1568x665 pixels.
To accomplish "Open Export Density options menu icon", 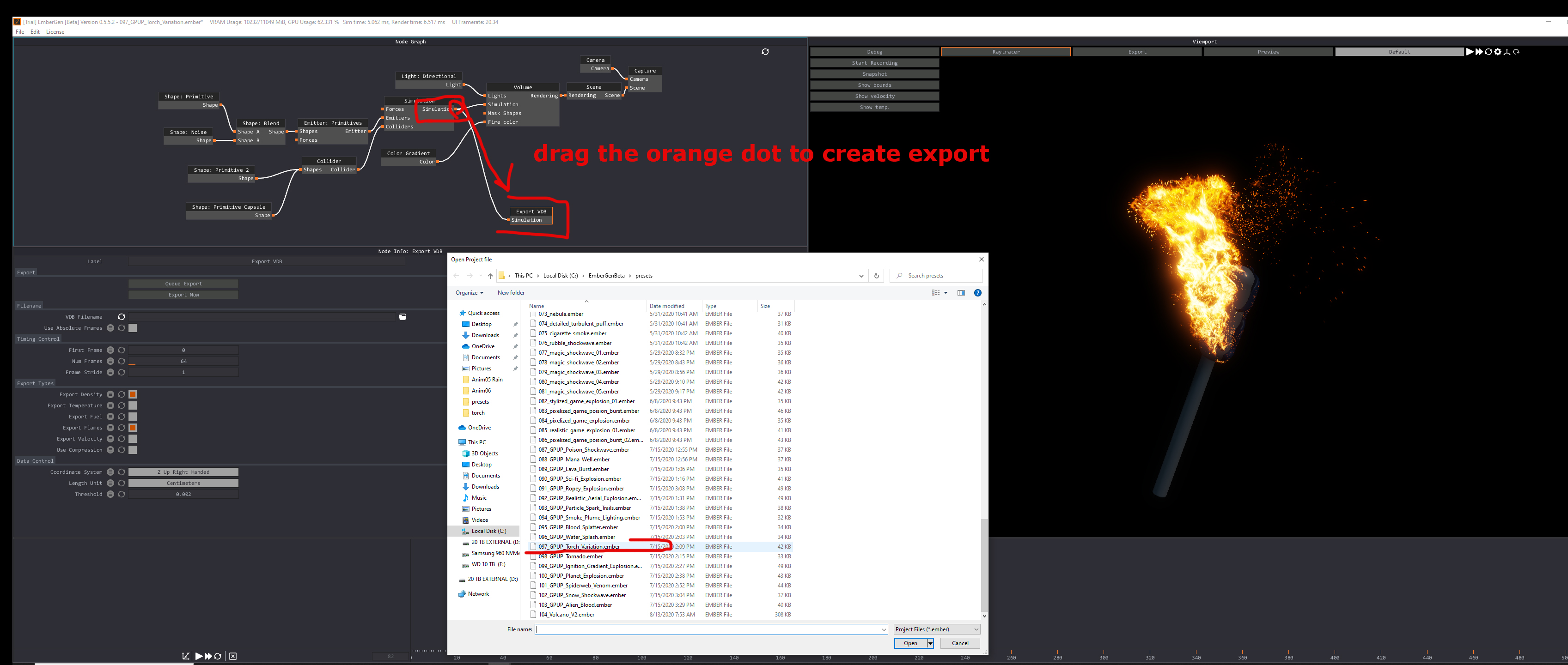I will (x=110, y=395).
